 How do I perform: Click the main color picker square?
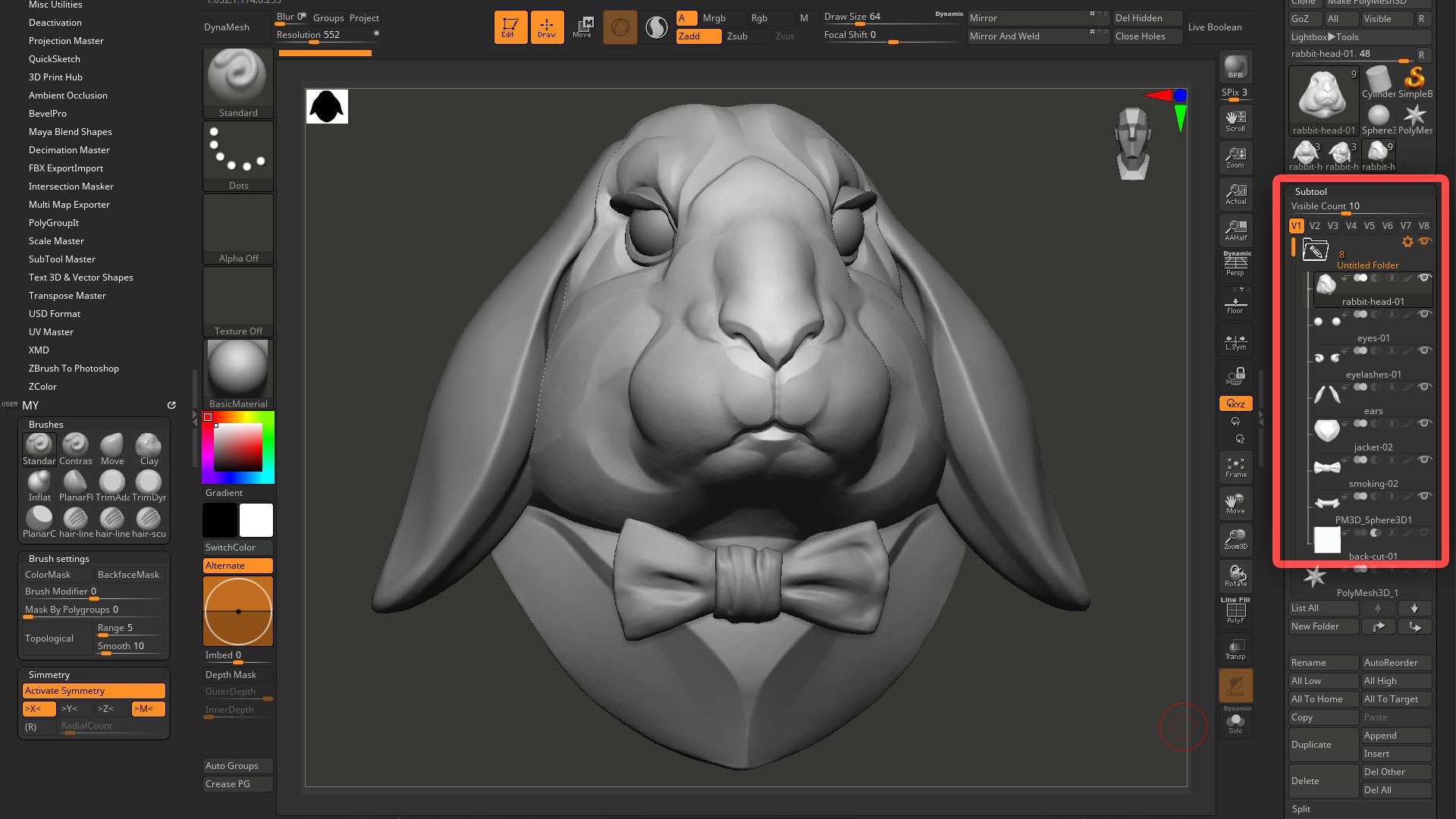click(238, 447)
